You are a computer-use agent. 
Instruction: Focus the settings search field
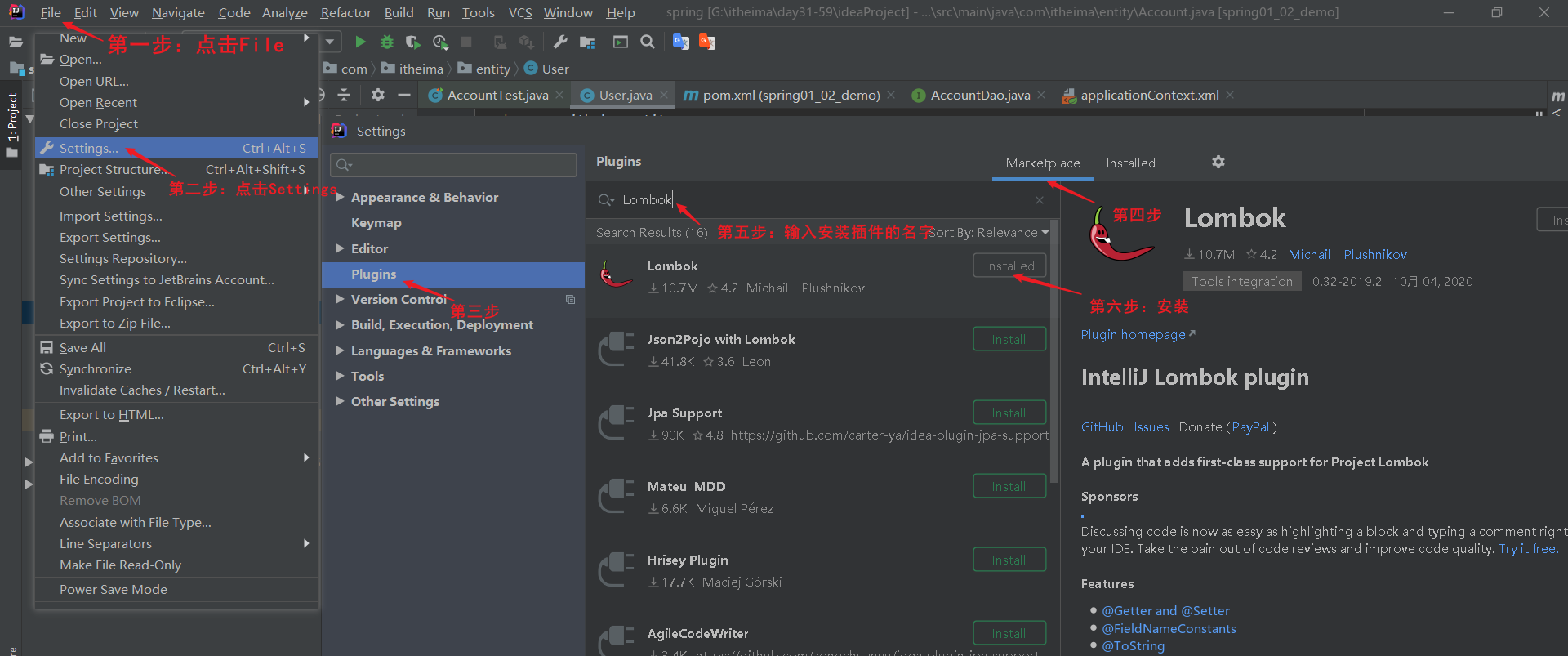[x=453, y=165]
